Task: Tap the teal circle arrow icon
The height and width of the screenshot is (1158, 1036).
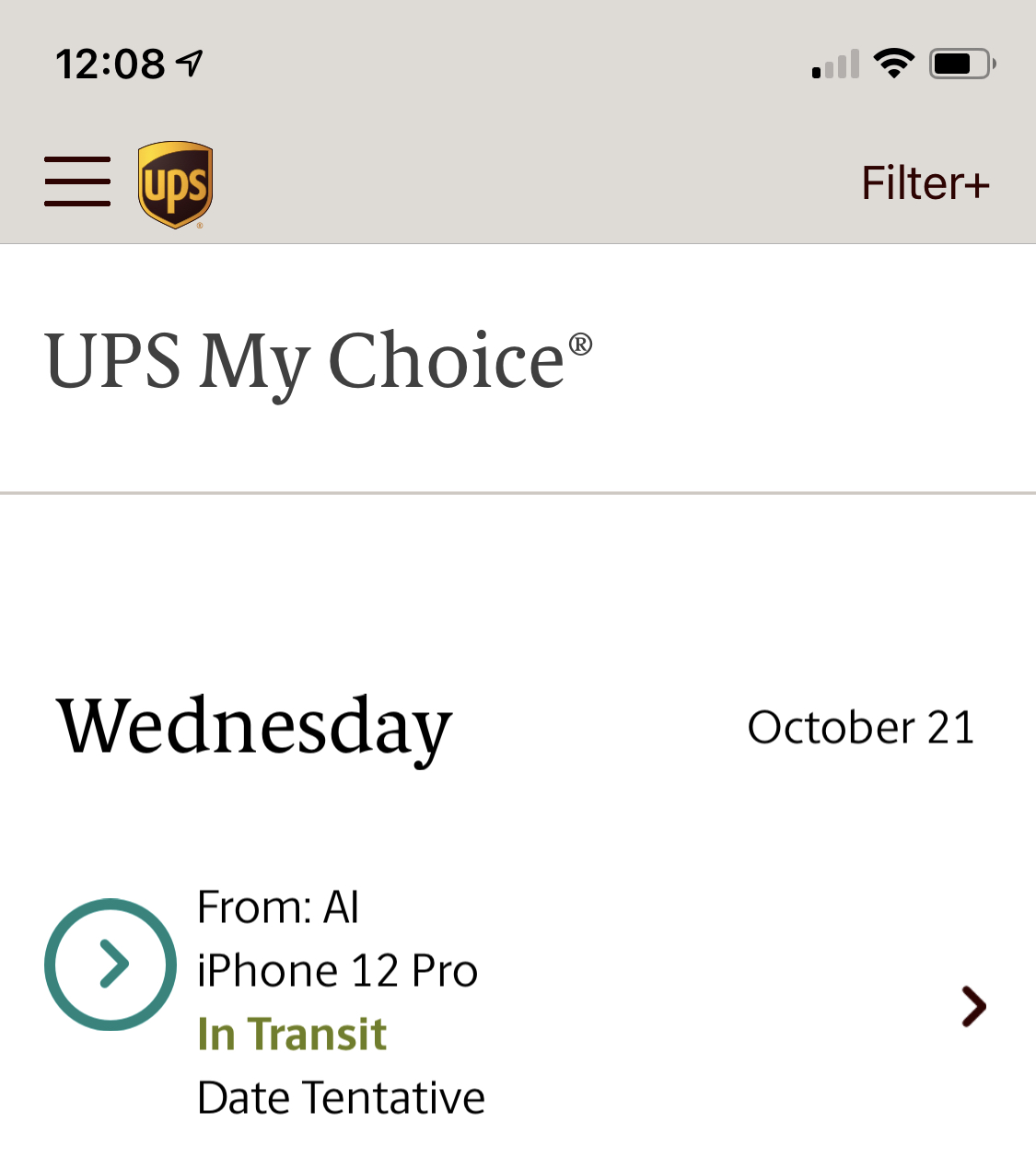Action: click(111, 965)
